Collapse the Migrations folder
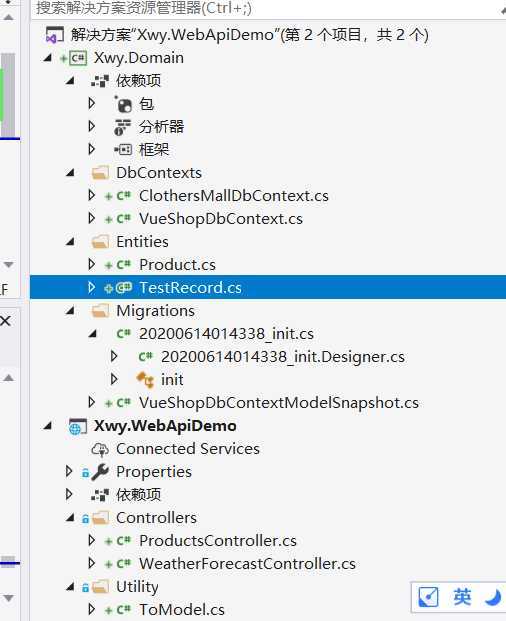The width and height of the screenshot is (506, 621). pyautogui.click(x=70, y=310)
